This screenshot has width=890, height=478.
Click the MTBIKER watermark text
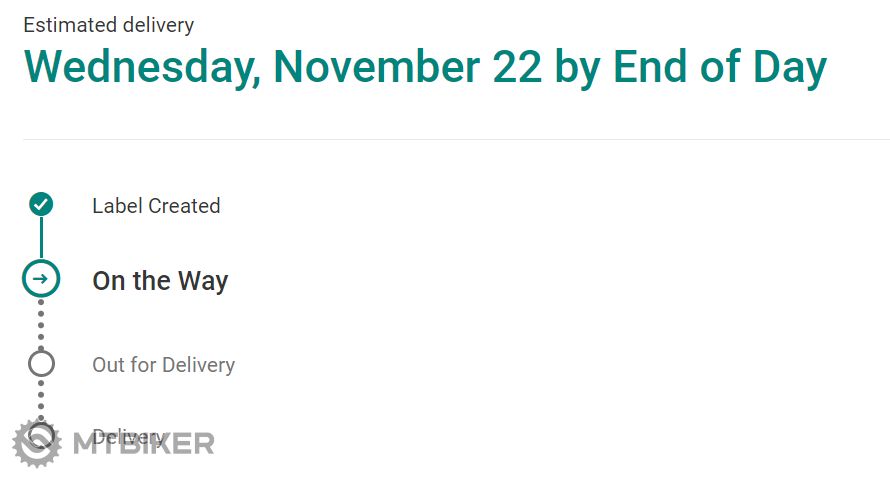point(143,444)
